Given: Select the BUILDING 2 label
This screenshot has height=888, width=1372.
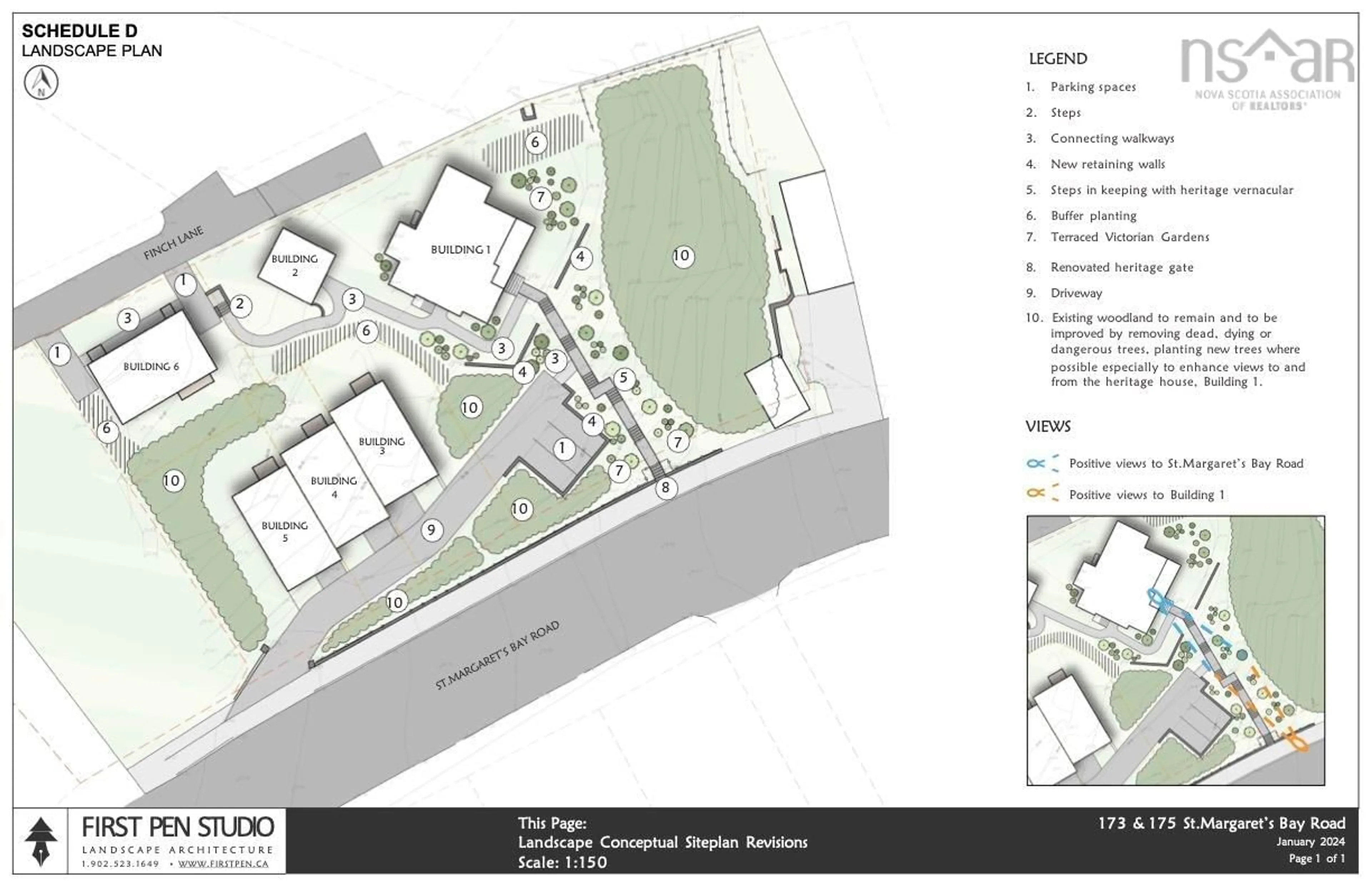Looking at the screenshot, I should tap(294, 265).
